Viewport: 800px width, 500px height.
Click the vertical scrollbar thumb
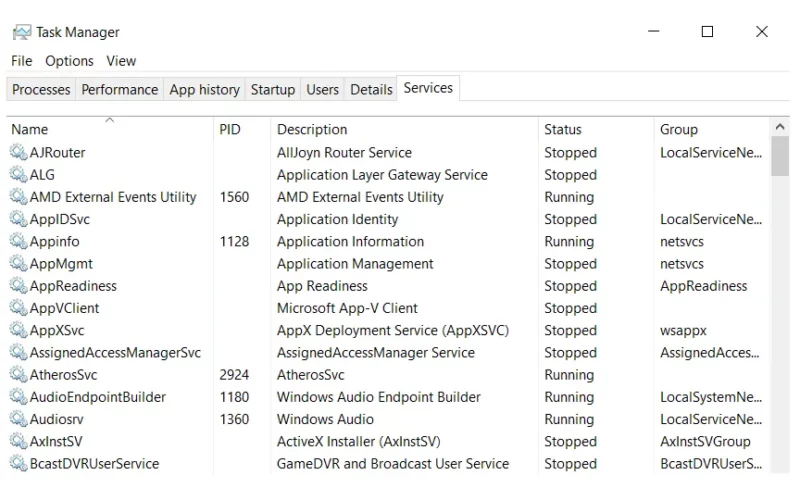click(780, 156)
